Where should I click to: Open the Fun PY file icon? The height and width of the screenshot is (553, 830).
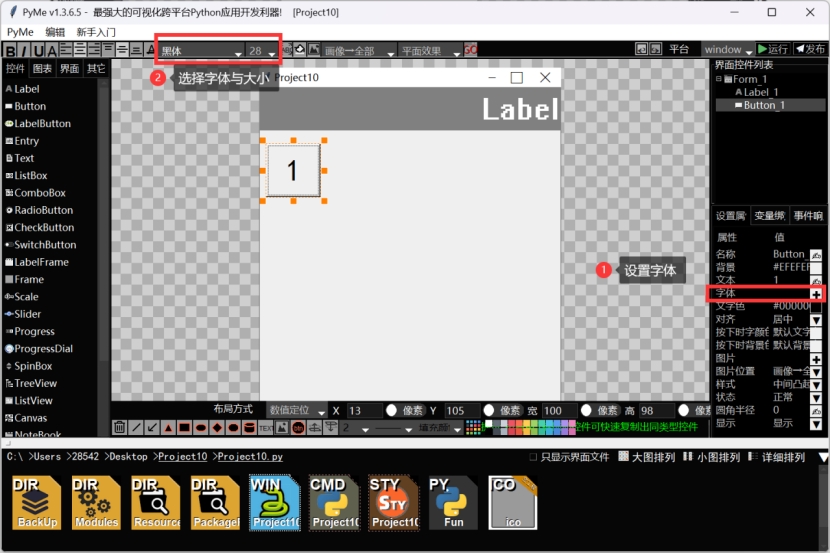point(453,502)
